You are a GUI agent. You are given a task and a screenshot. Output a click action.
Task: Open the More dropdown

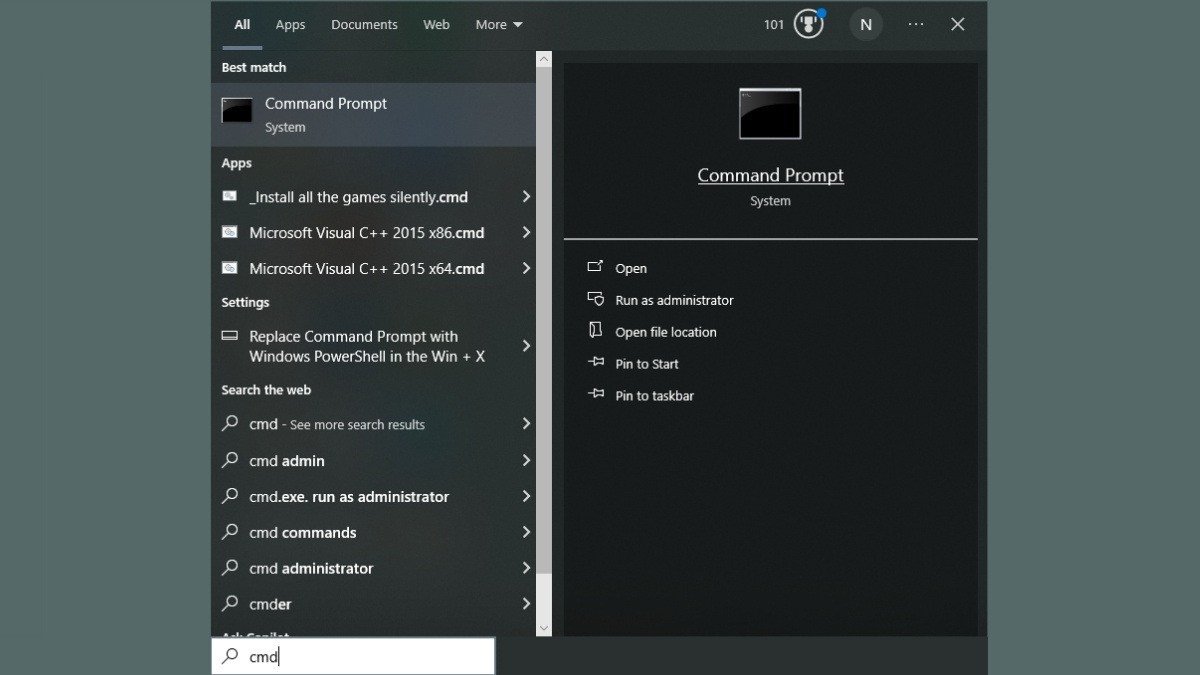tap(498, 24)
